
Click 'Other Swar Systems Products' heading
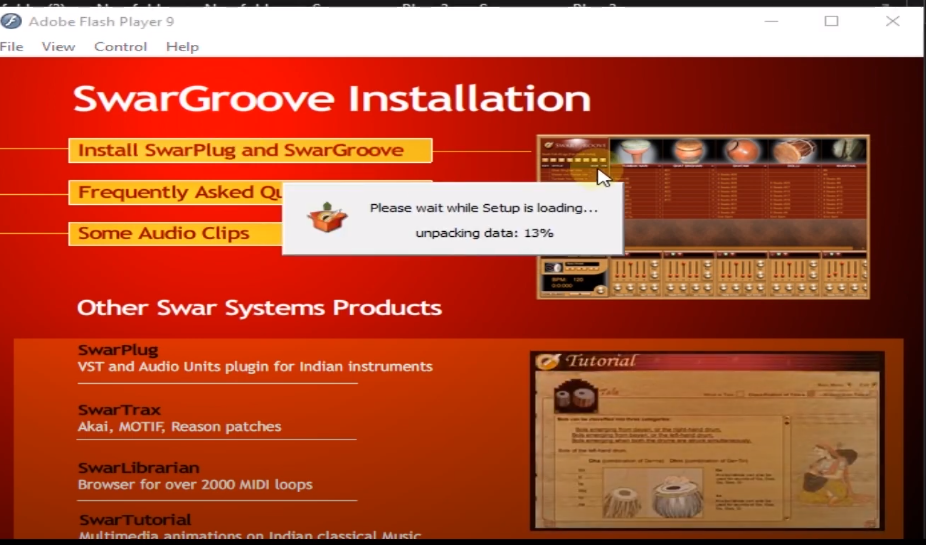pos(259,308)
